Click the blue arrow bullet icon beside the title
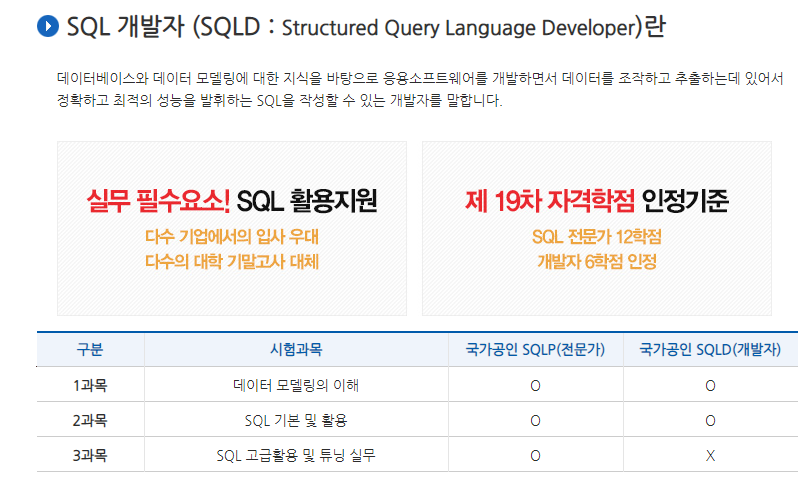 click(x=48, y=26)
